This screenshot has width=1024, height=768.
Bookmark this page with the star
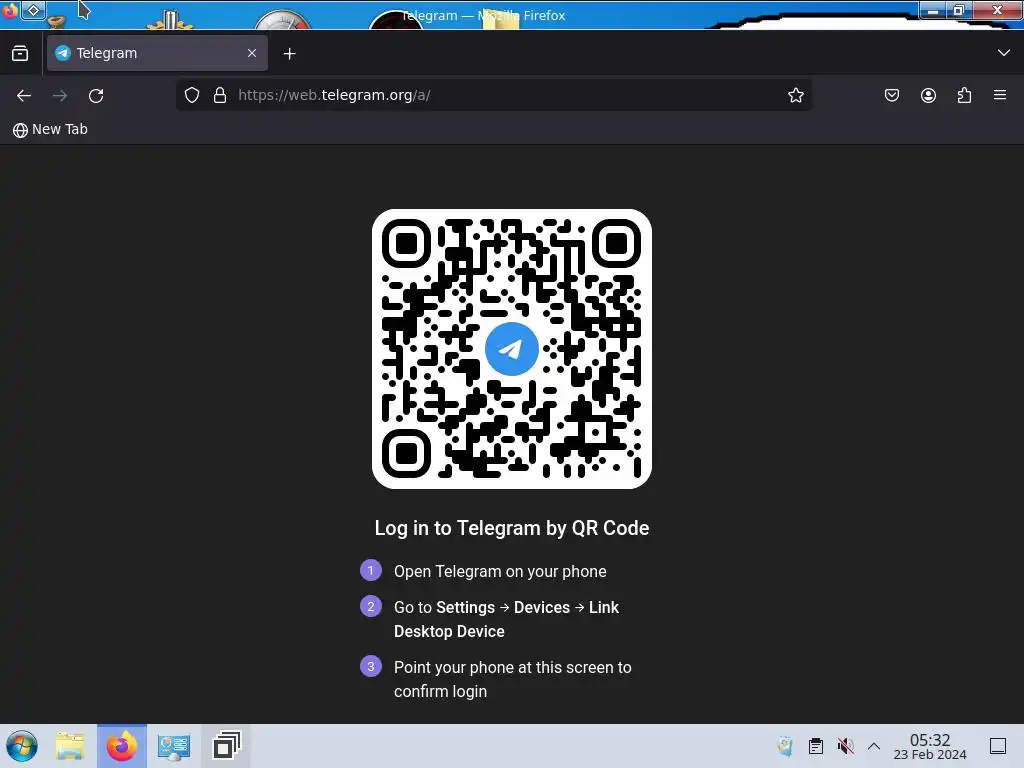point(795,95)
